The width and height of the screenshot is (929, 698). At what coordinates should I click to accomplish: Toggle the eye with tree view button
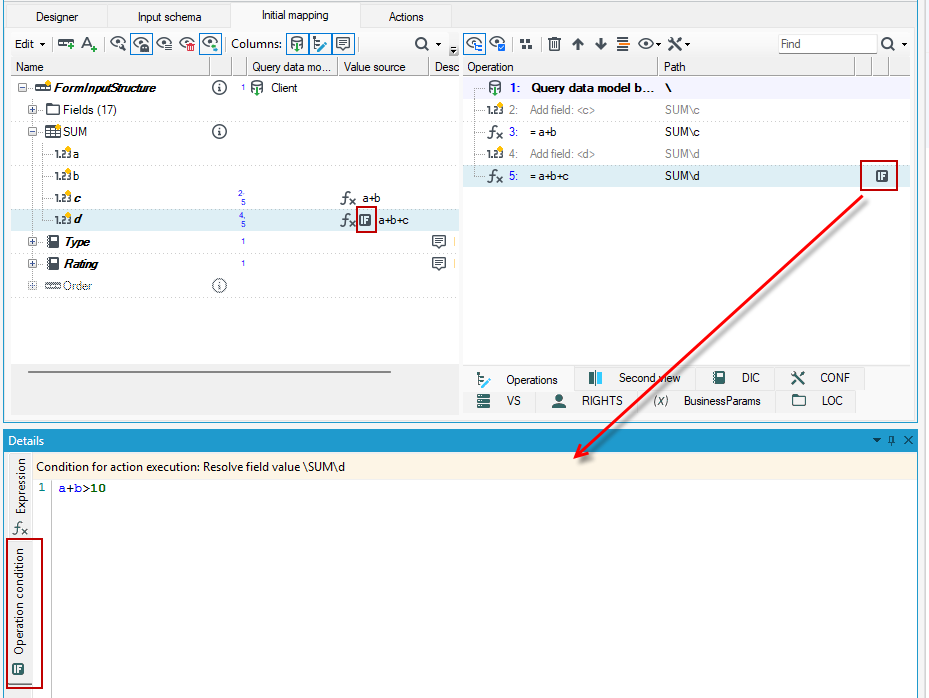click(473, 44)
